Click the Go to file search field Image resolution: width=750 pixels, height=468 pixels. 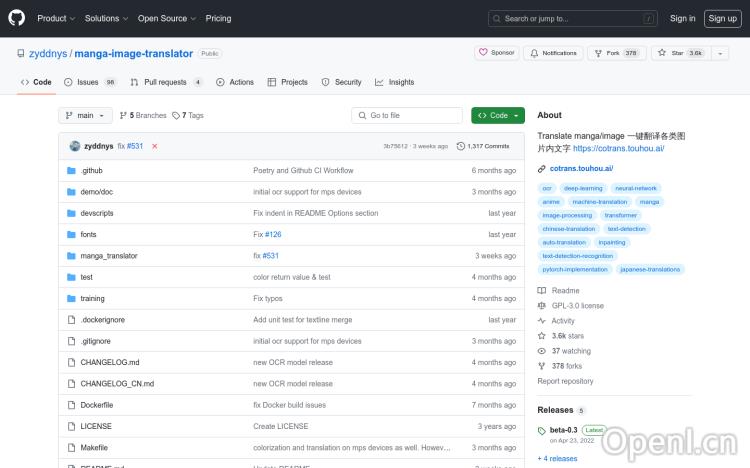pos(407,116)
